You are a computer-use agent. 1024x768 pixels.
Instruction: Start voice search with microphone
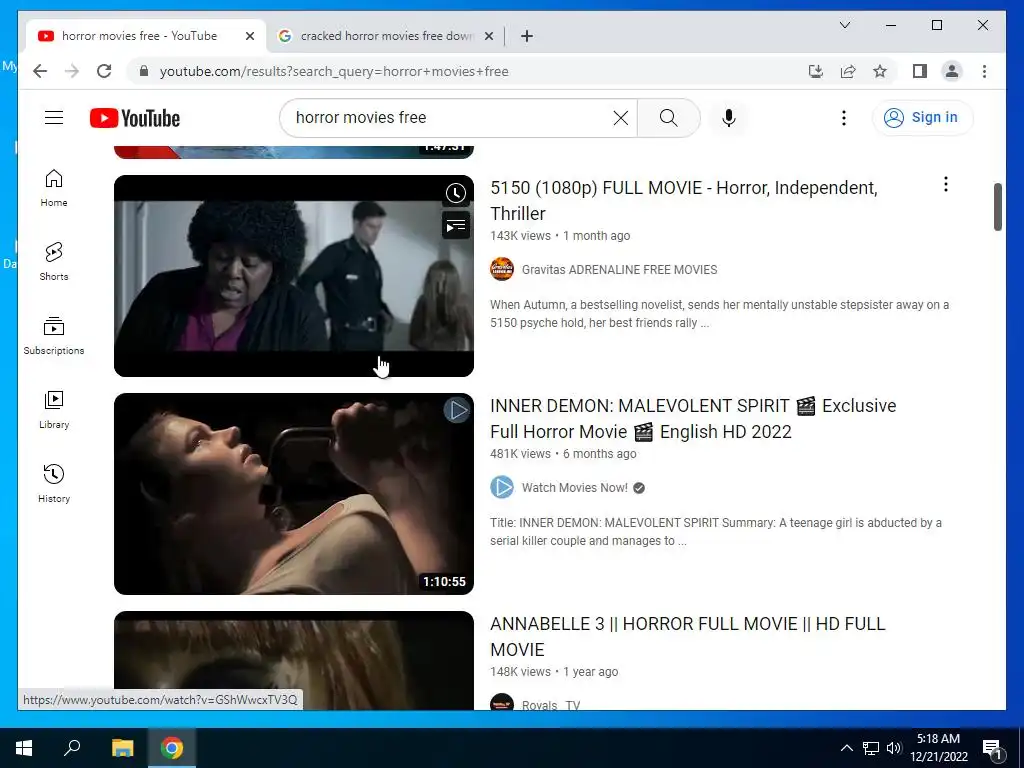coord(729,118)
